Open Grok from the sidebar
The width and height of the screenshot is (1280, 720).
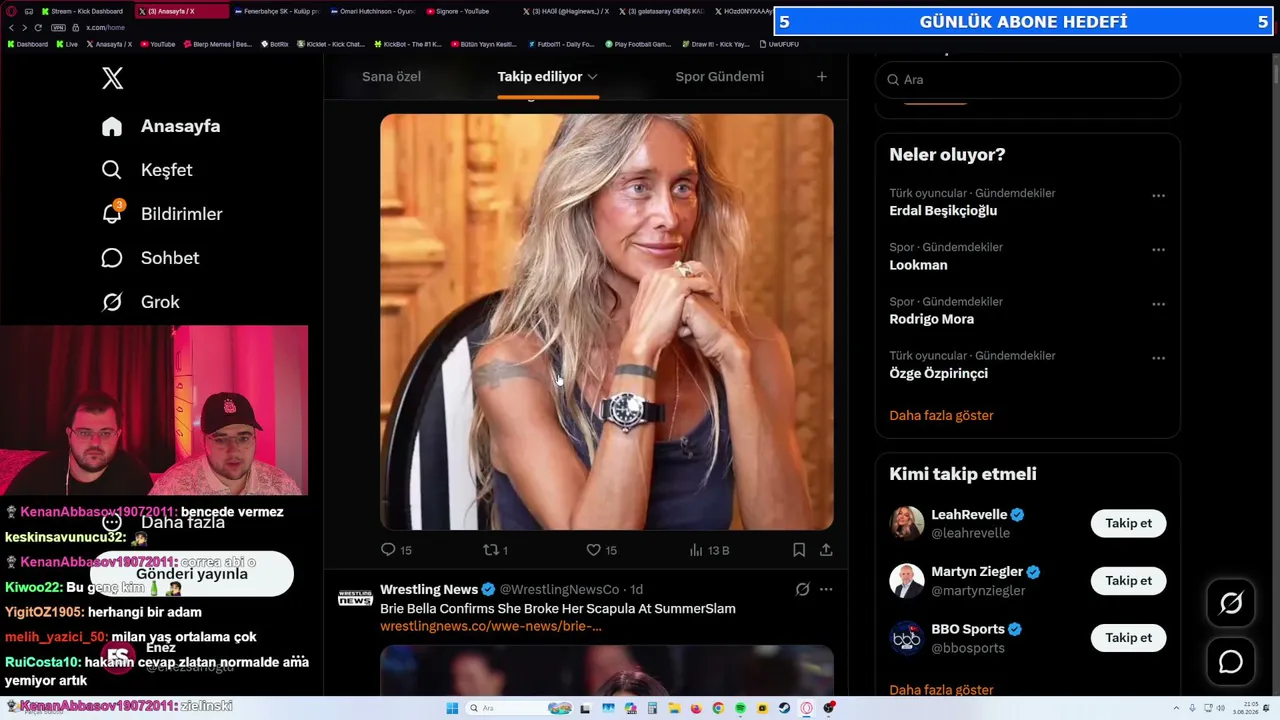coord(140,302)
